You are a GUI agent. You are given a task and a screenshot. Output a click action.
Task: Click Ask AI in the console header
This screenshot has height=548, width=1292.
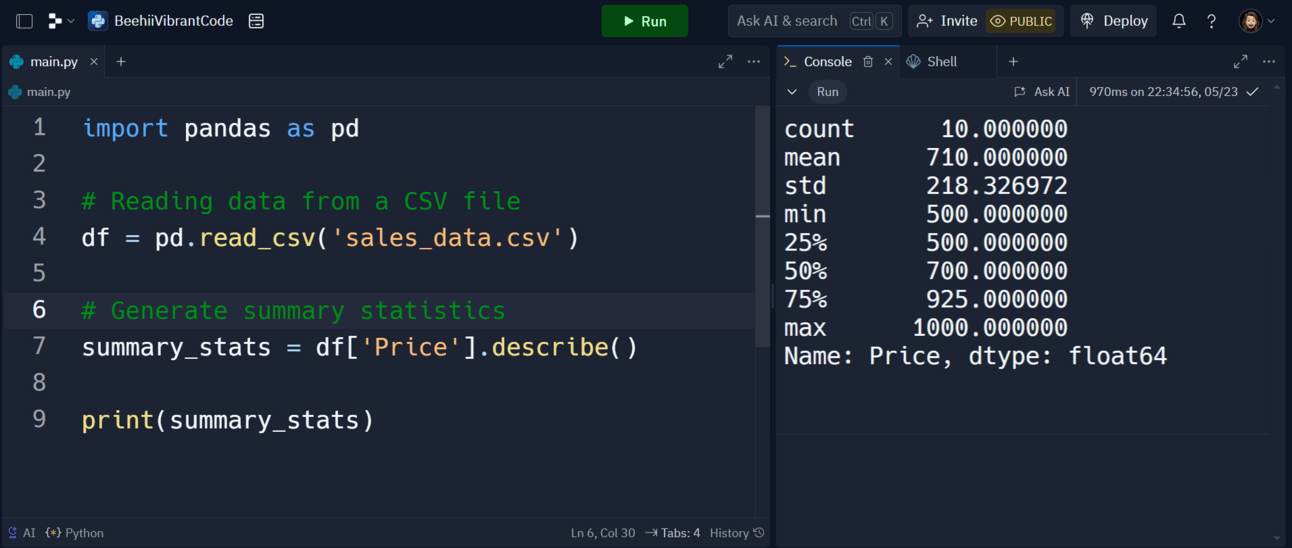tap(1042, 91)
